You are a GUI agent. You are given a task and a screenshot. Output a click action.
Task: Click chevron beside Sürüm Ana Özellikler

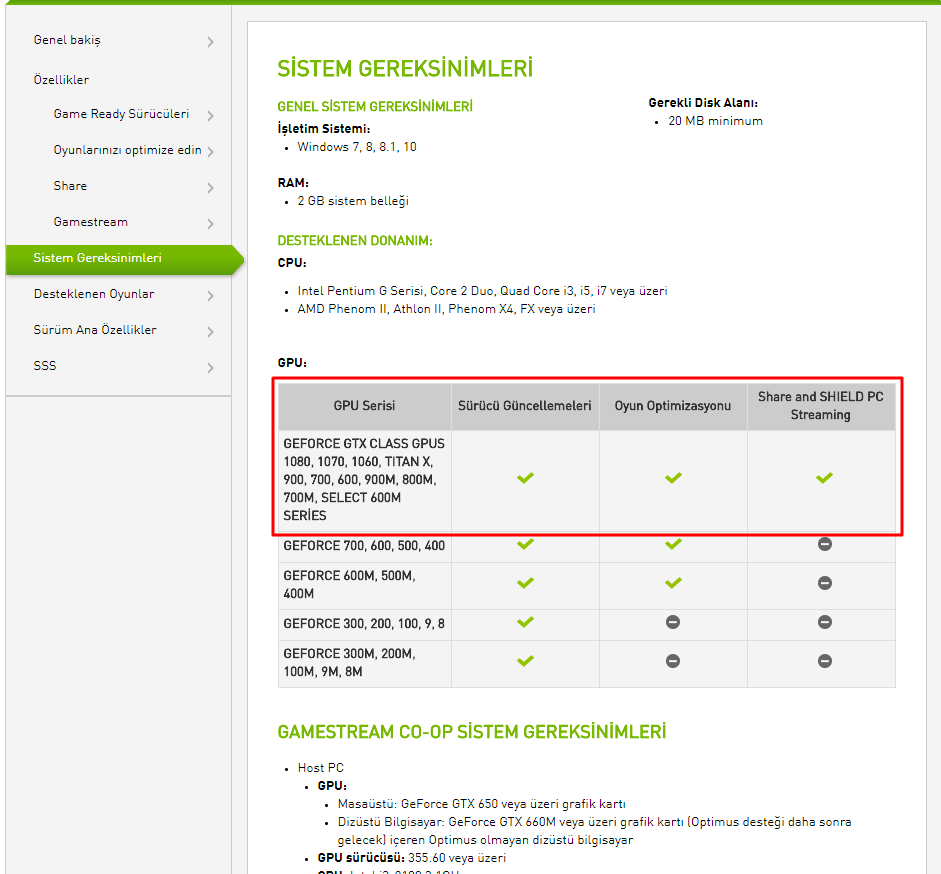[x=210, y=332]
